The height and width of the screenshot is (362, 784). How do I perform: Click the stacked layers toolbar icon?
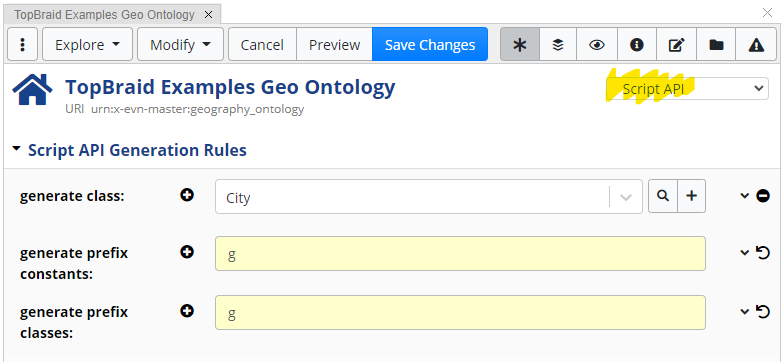[x=558, y=44]
